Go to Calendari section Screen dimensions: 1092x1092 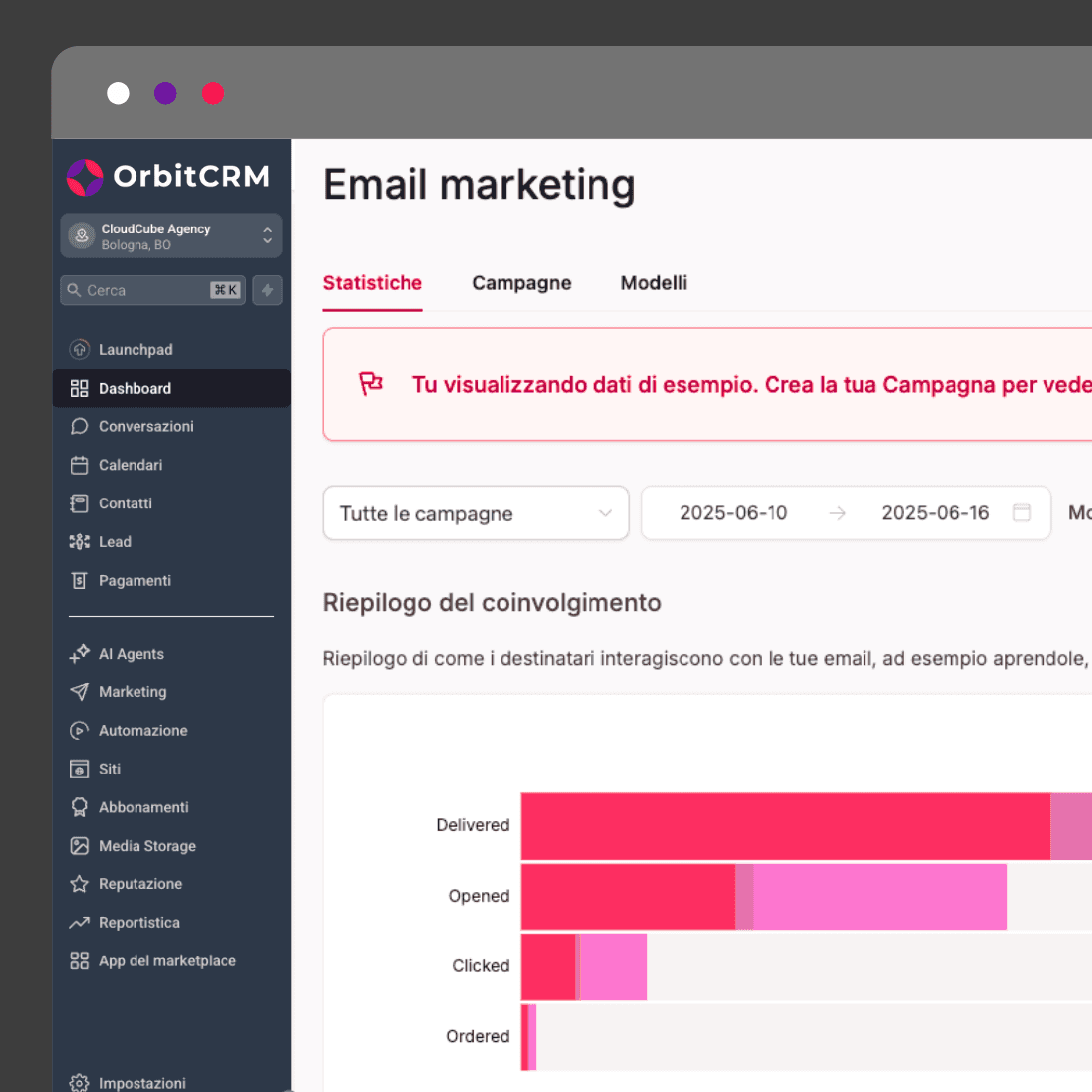coord(172,465)
